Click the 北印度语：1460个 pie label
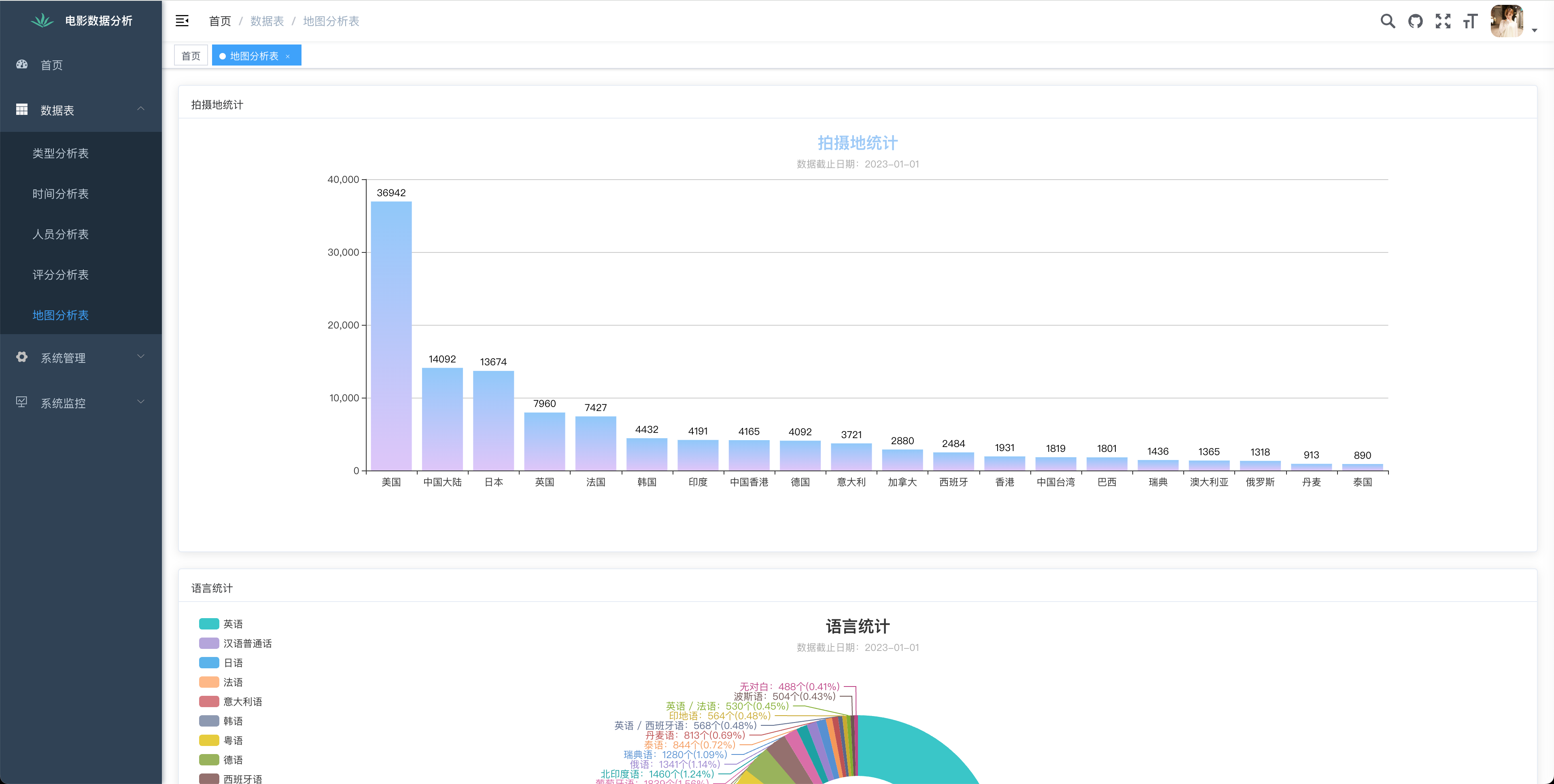 (x=657, y=774)
